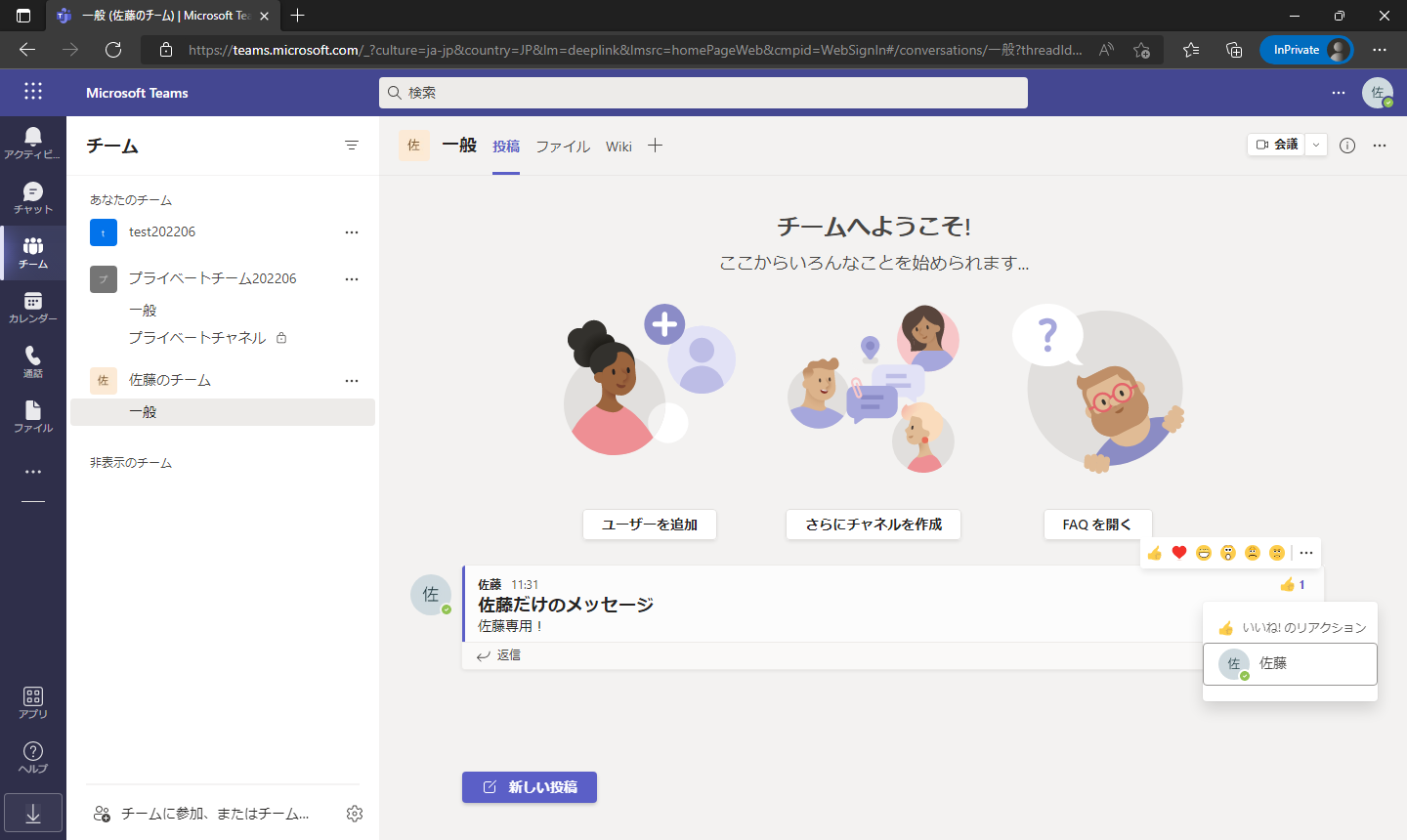1407x840 pixels.
Task: Click the like count on the message
Action: click(1293, 585)
